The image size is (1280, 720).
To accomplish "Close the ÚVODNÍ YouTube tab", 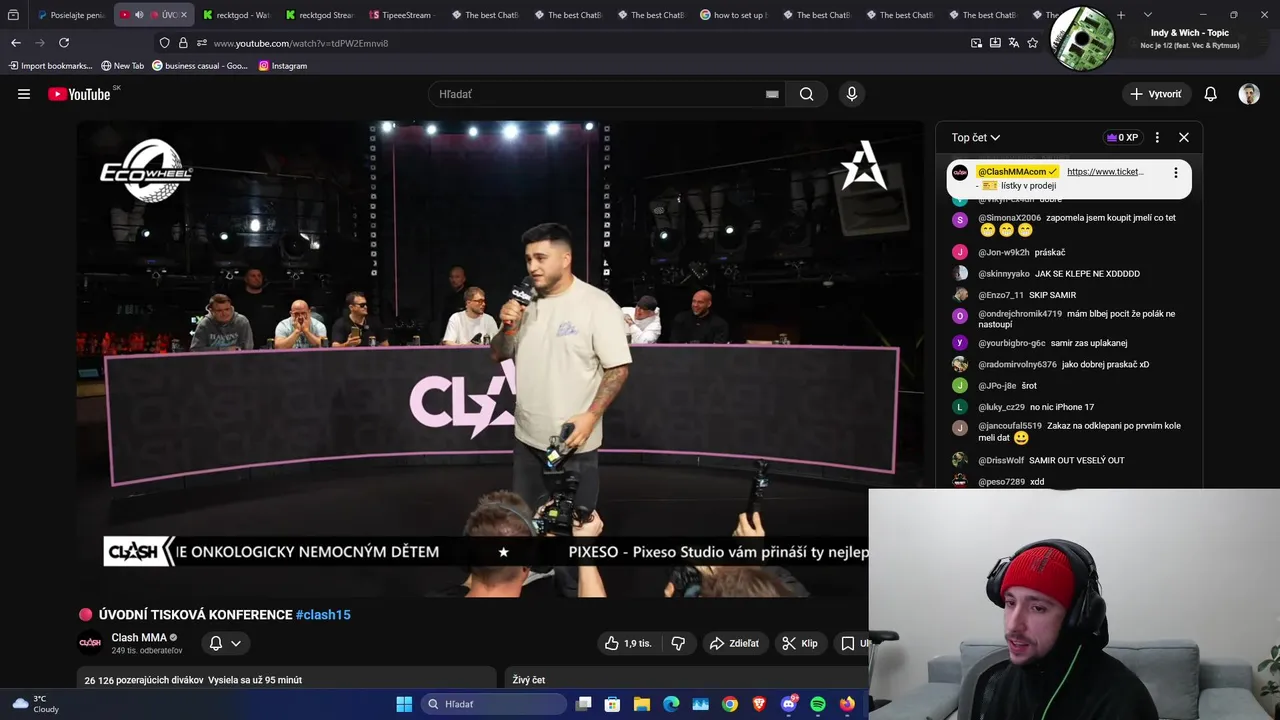I will point(183,15).
